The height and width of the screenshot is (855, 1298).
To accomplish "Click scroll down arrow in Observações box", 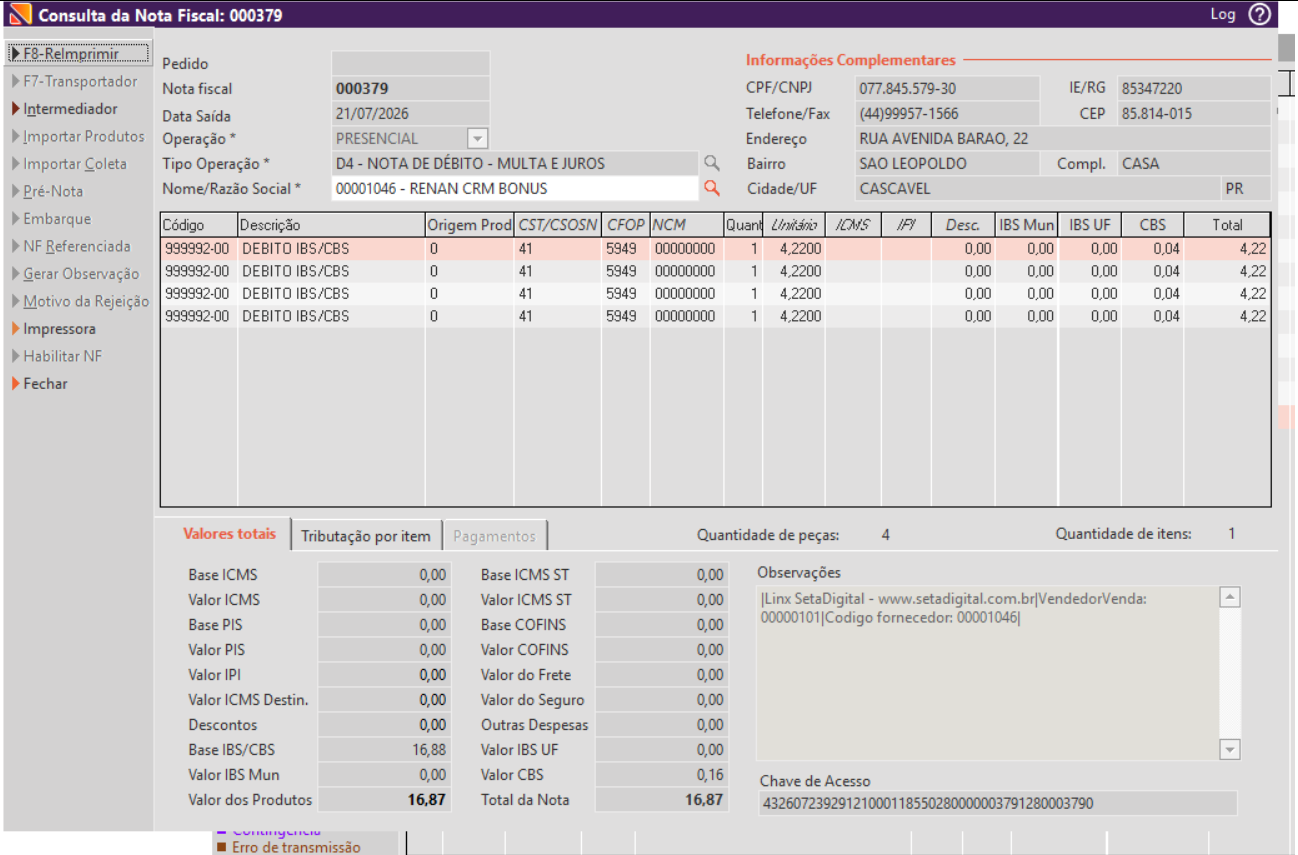I will coord(1230,749).
